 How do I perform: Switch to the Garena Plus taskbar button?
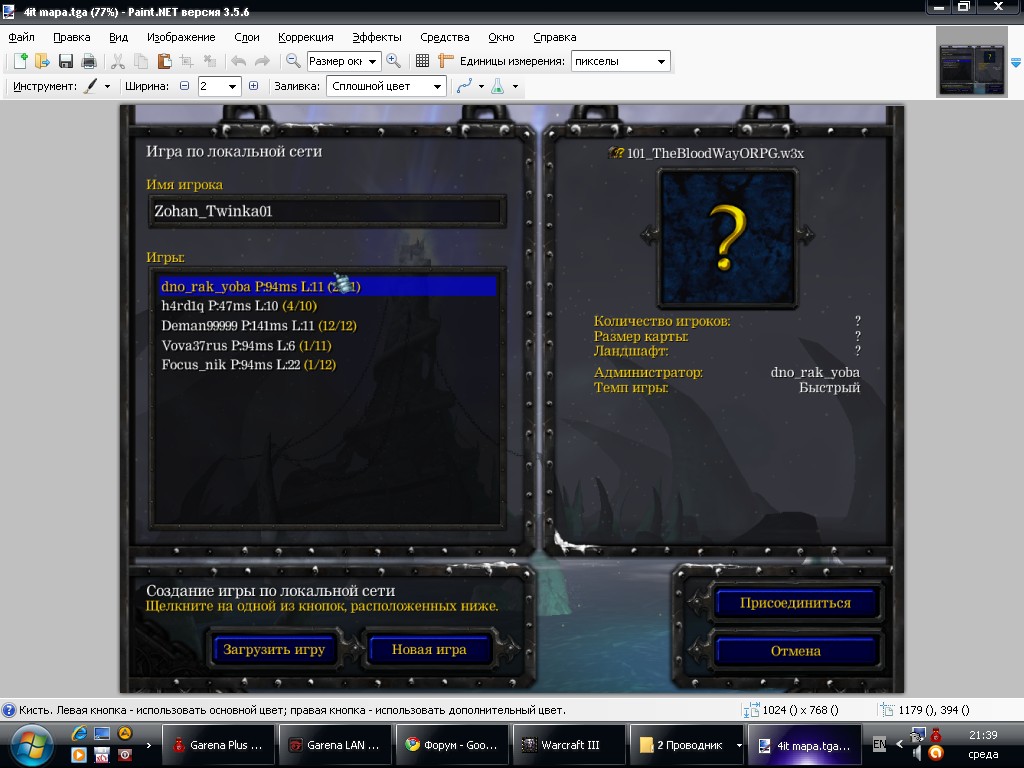(x=217, y=745)
